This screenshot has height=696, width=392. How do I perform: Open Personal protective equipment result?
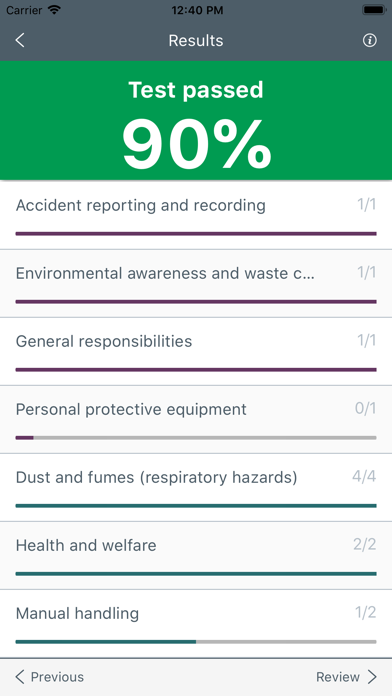click(196, 419)
